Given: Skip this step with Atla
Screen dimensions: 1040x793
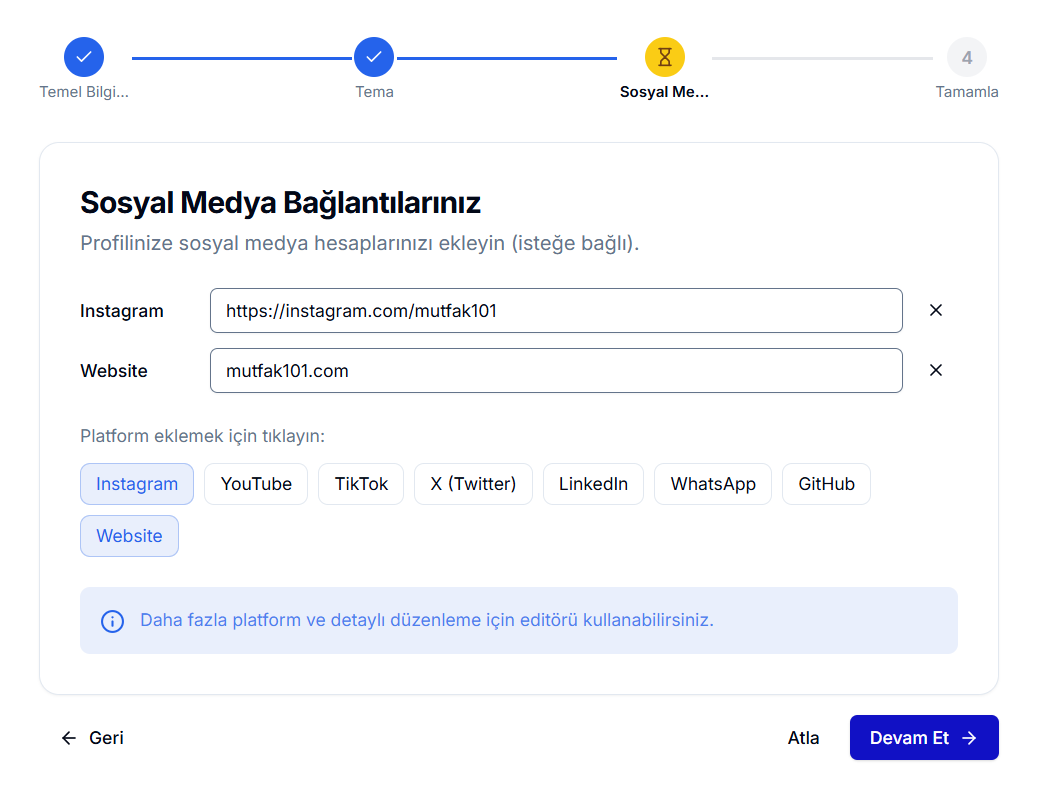Looking at the screenshot, I should click(803, 738).
